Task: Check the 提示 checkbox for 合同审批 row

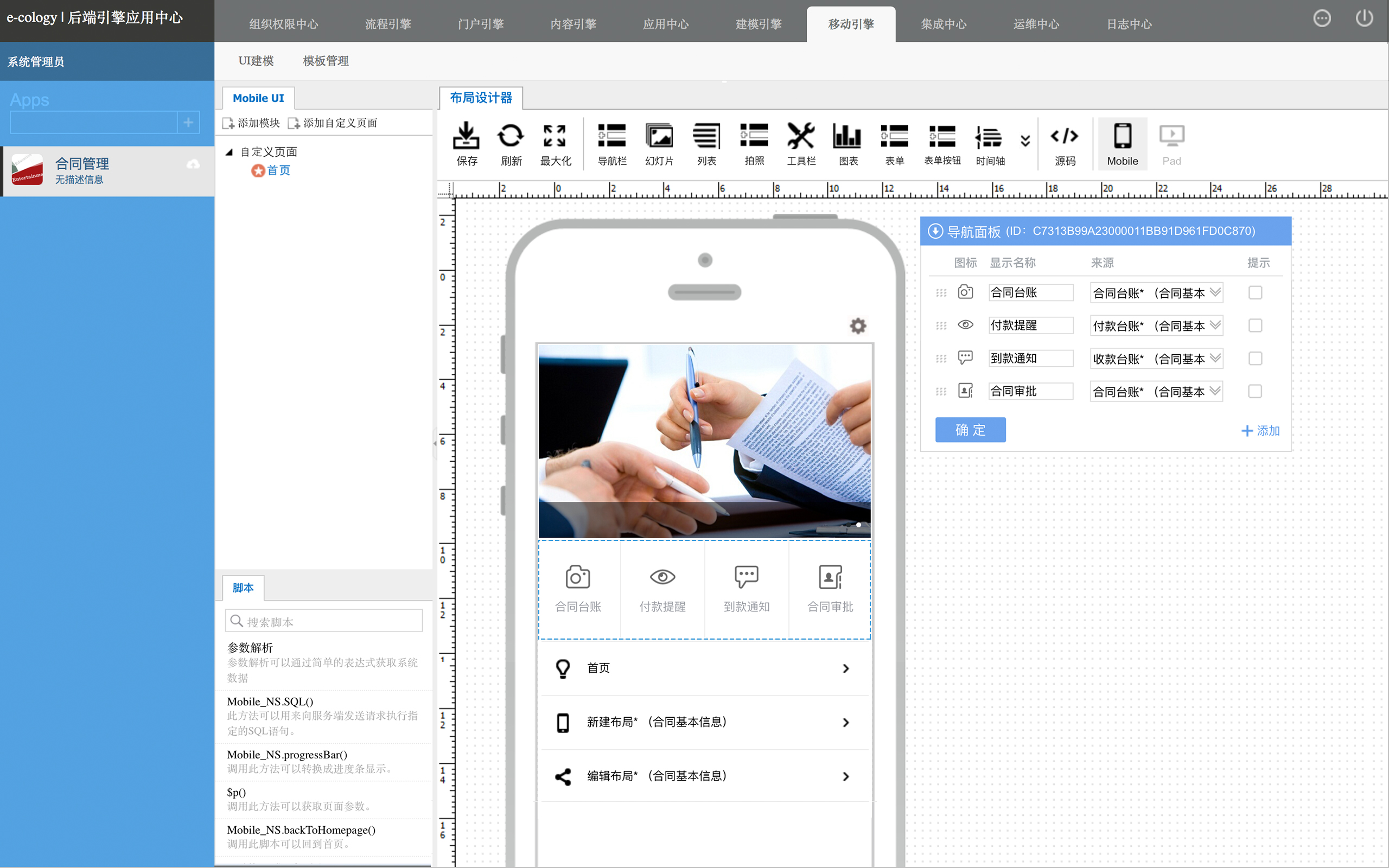Action: (x=1254, y=392)
